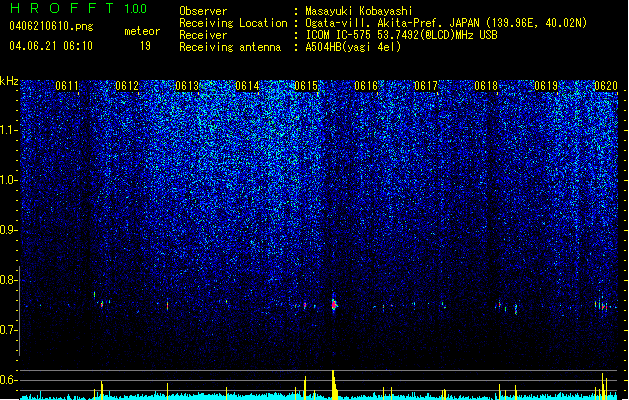Click the 0615 time marker

click(306, 85)
